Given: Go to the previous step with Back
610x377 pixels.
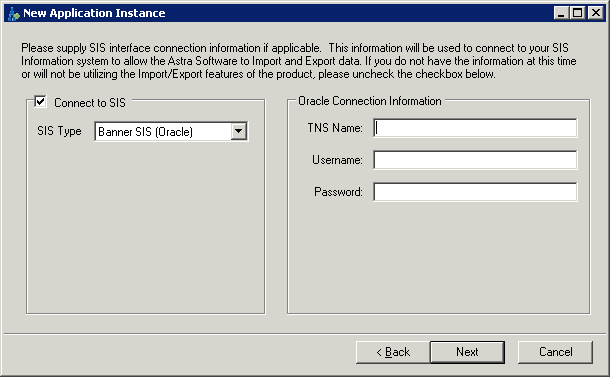Looking at the screenshot, I should pyautogui.click(x=393, y=352).
